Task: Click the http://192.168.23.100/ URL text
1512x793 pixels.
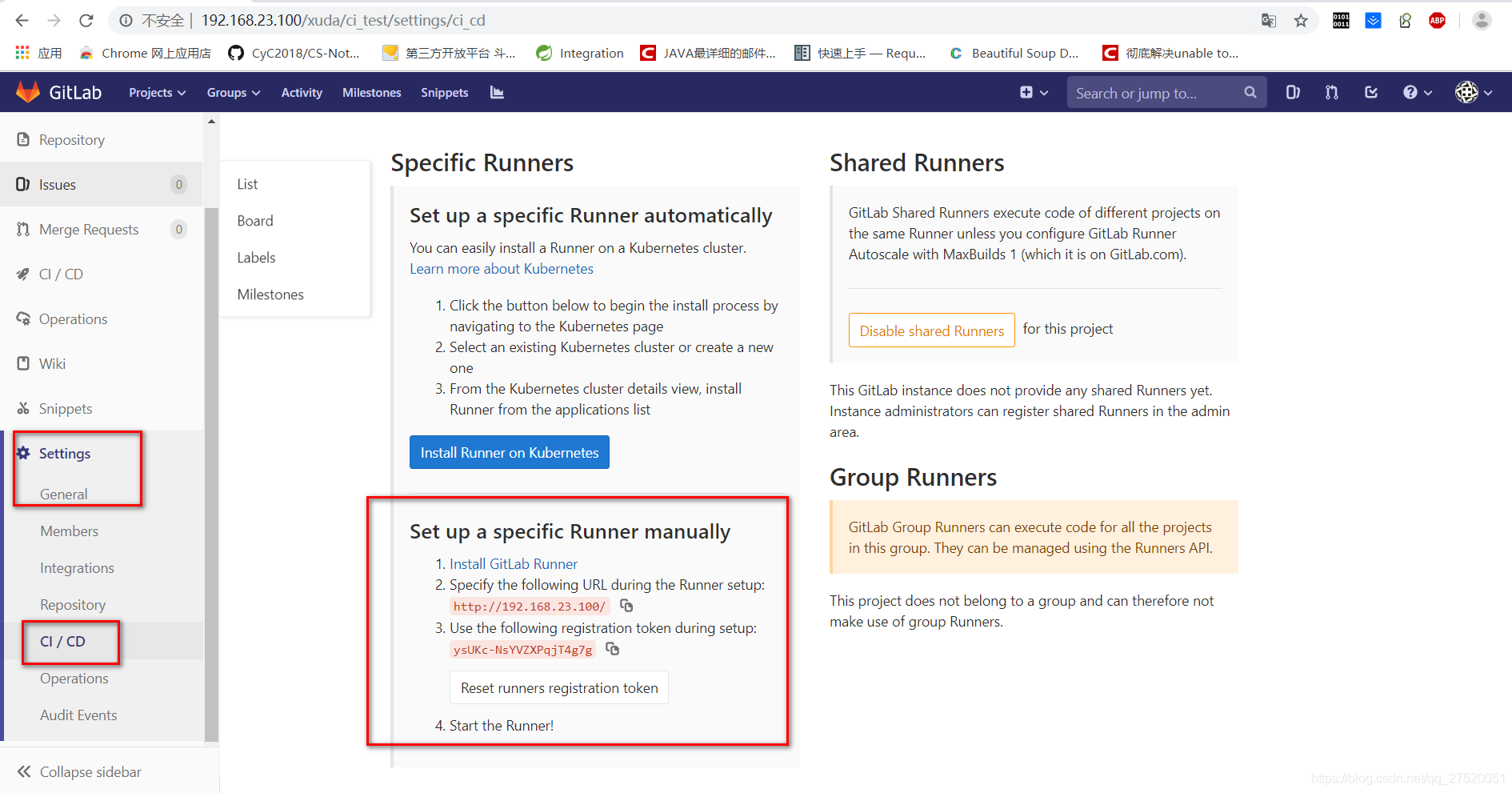Action: 530,607
